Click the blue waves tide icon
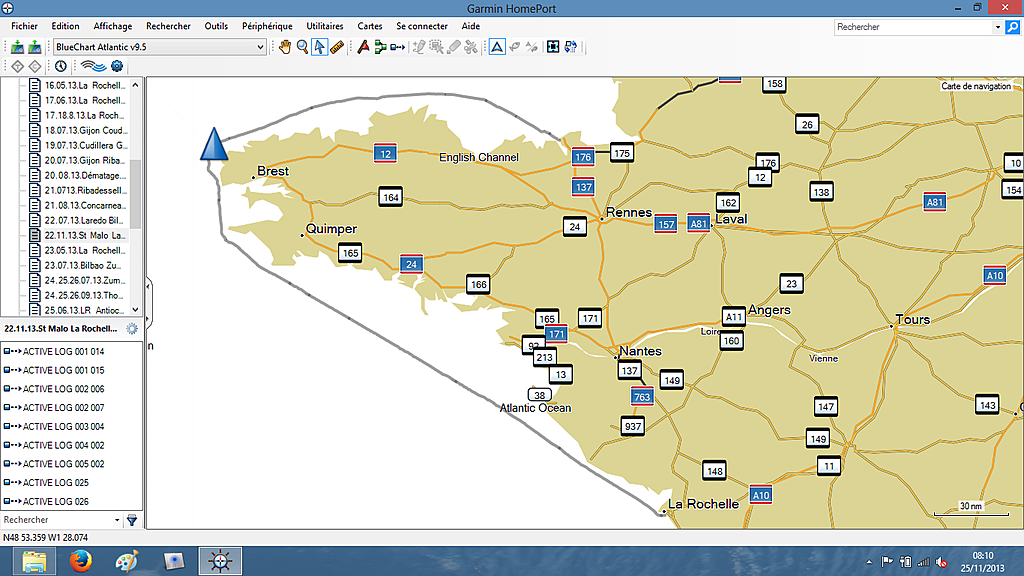The width and height of the screenshot is (1024, 576). [93, 66]
